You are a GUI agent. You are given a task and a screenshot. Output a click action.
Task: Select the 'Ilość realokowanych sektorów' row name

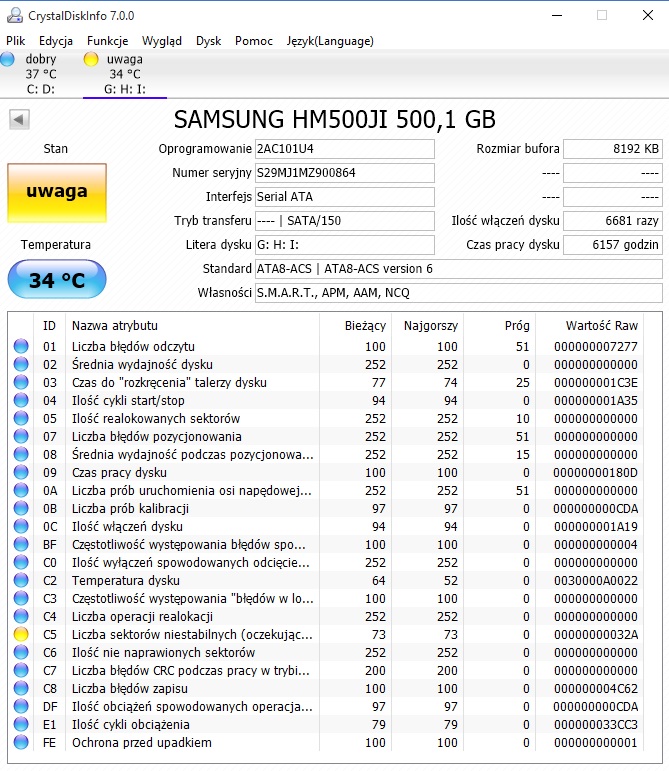(x=156, y=418)
